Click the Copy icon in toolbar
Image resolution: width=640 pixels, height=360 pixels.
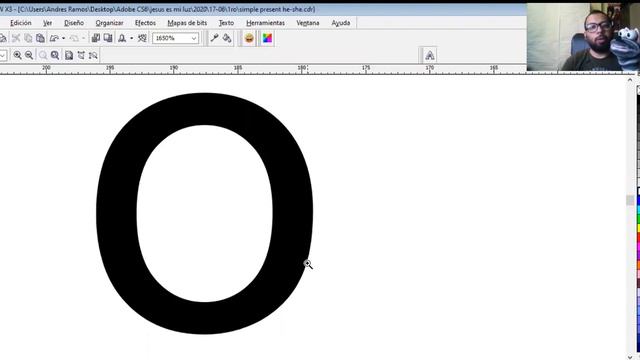click(28, 38)
